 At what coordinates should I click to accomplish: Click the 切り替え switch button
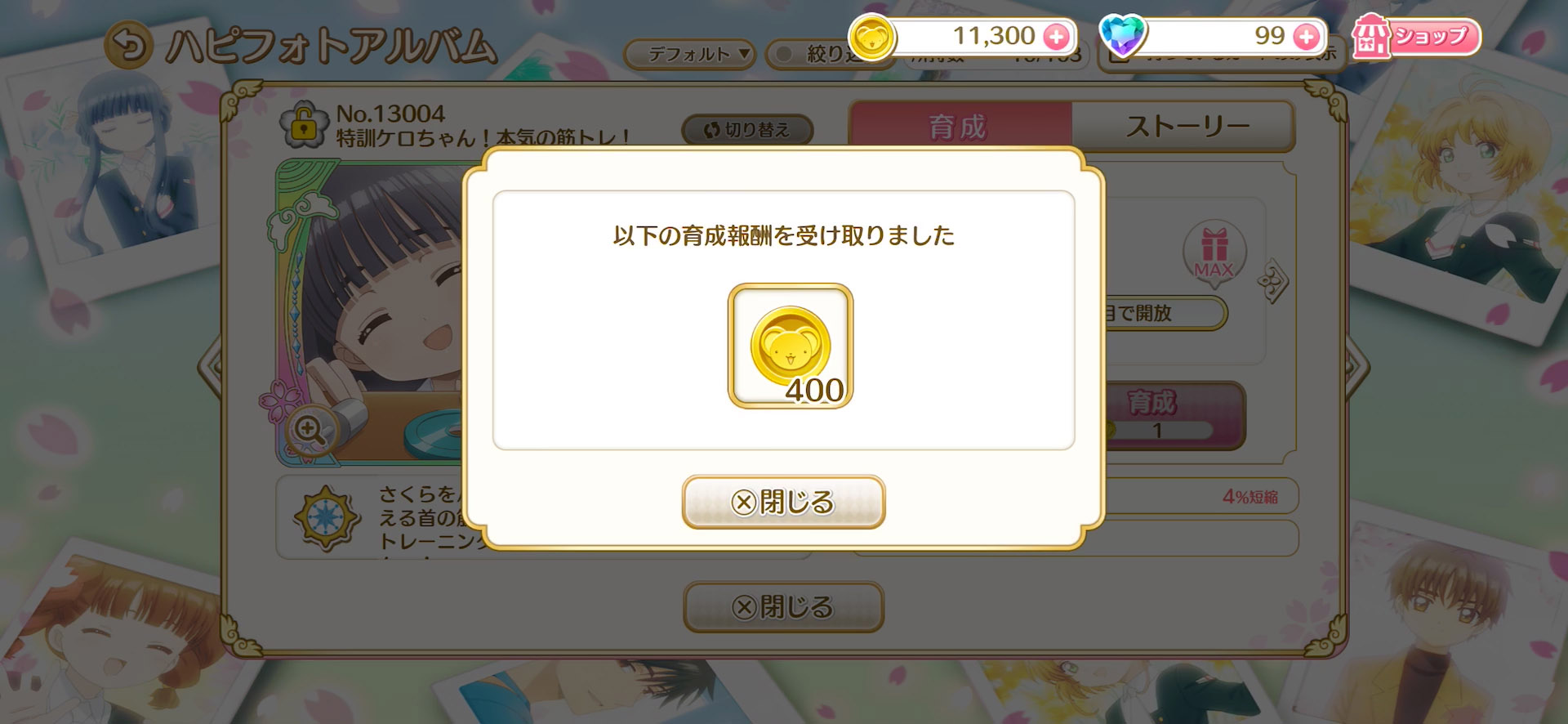coord(747,130)
